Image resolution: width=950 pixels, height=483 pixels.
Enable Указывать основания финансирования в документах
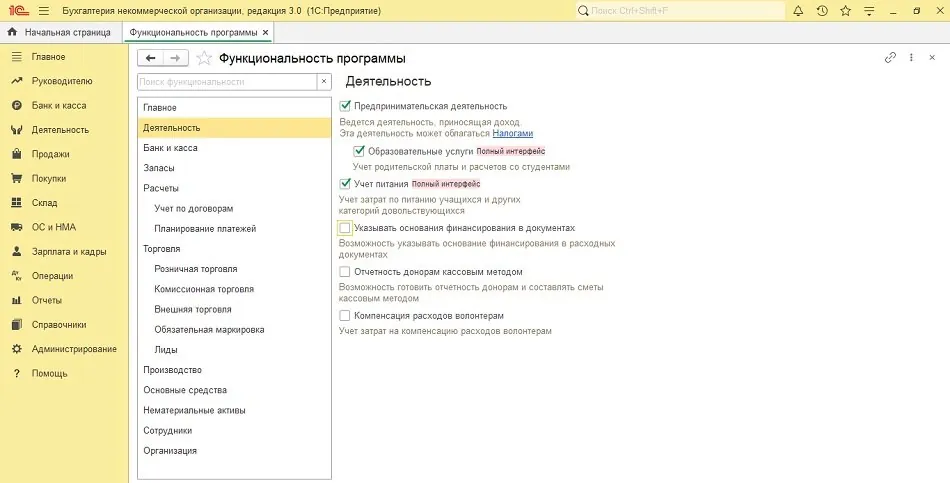345,228
